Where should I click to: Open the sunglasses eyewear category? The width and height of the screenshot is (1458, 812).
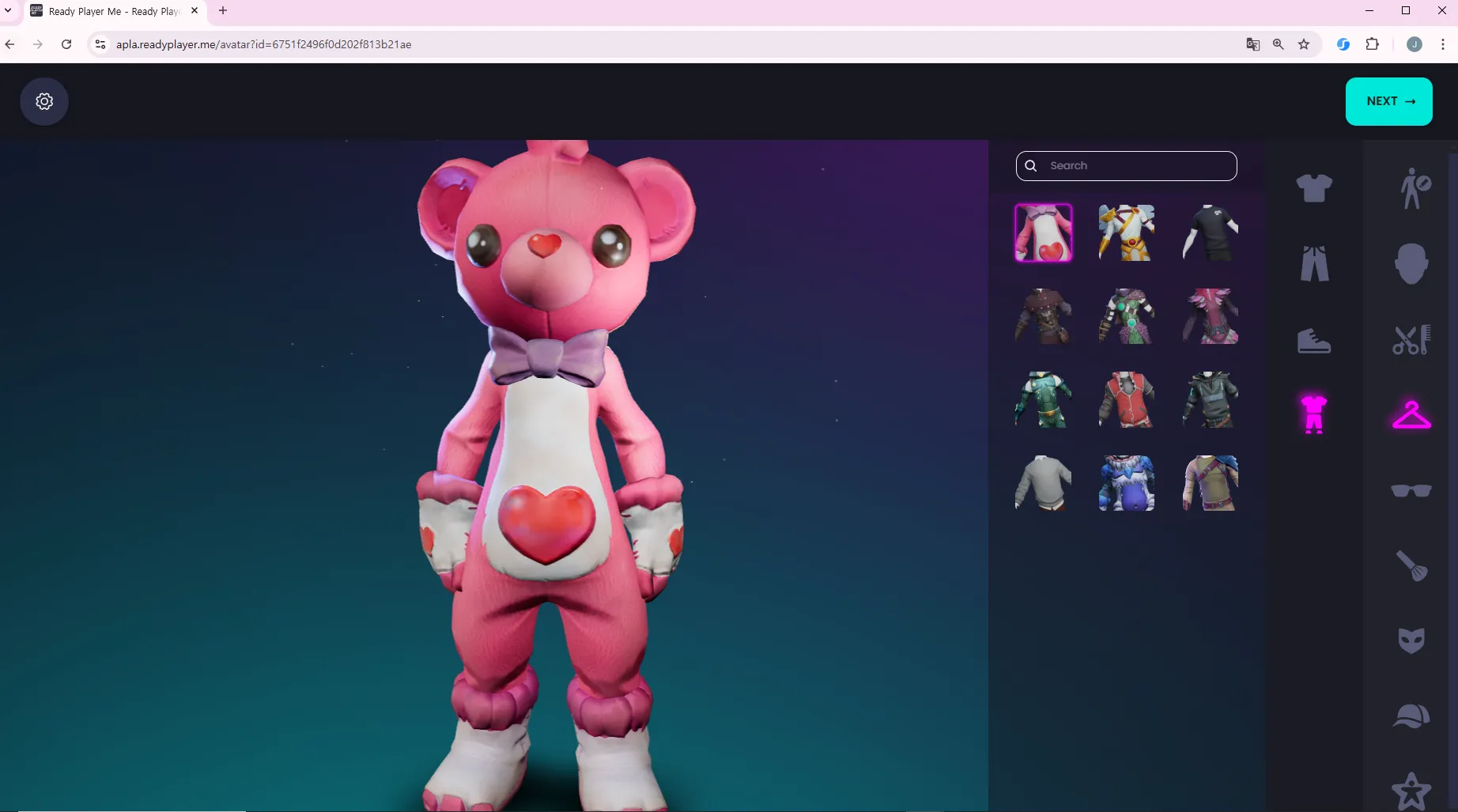click(x=1411, y=490)
